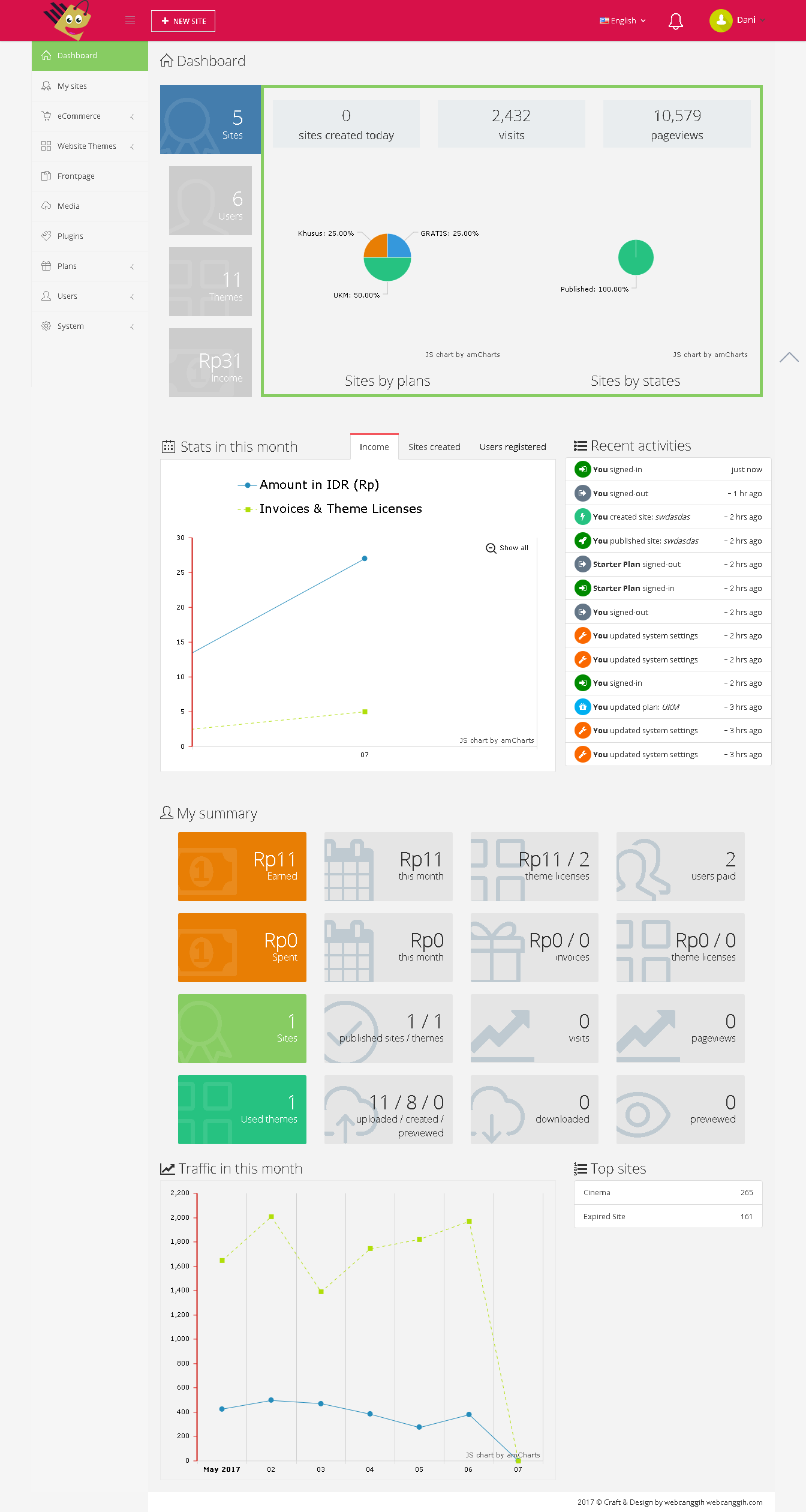Open the 5 Sites summary tile
Viewport: 806px width, 1512px height.
[210, 120]
